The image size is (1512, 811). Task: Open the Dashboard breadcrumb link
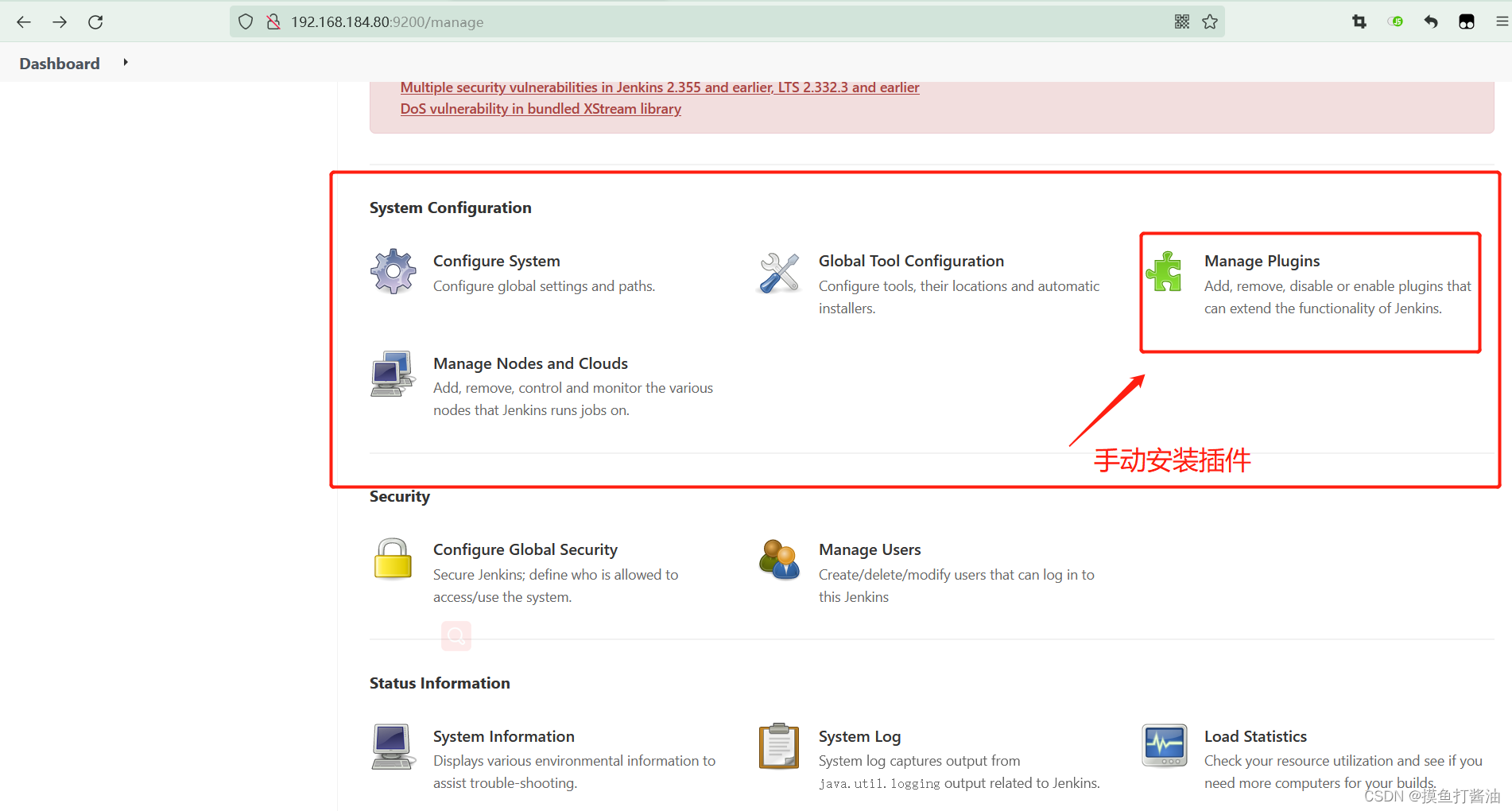point(60,64)
